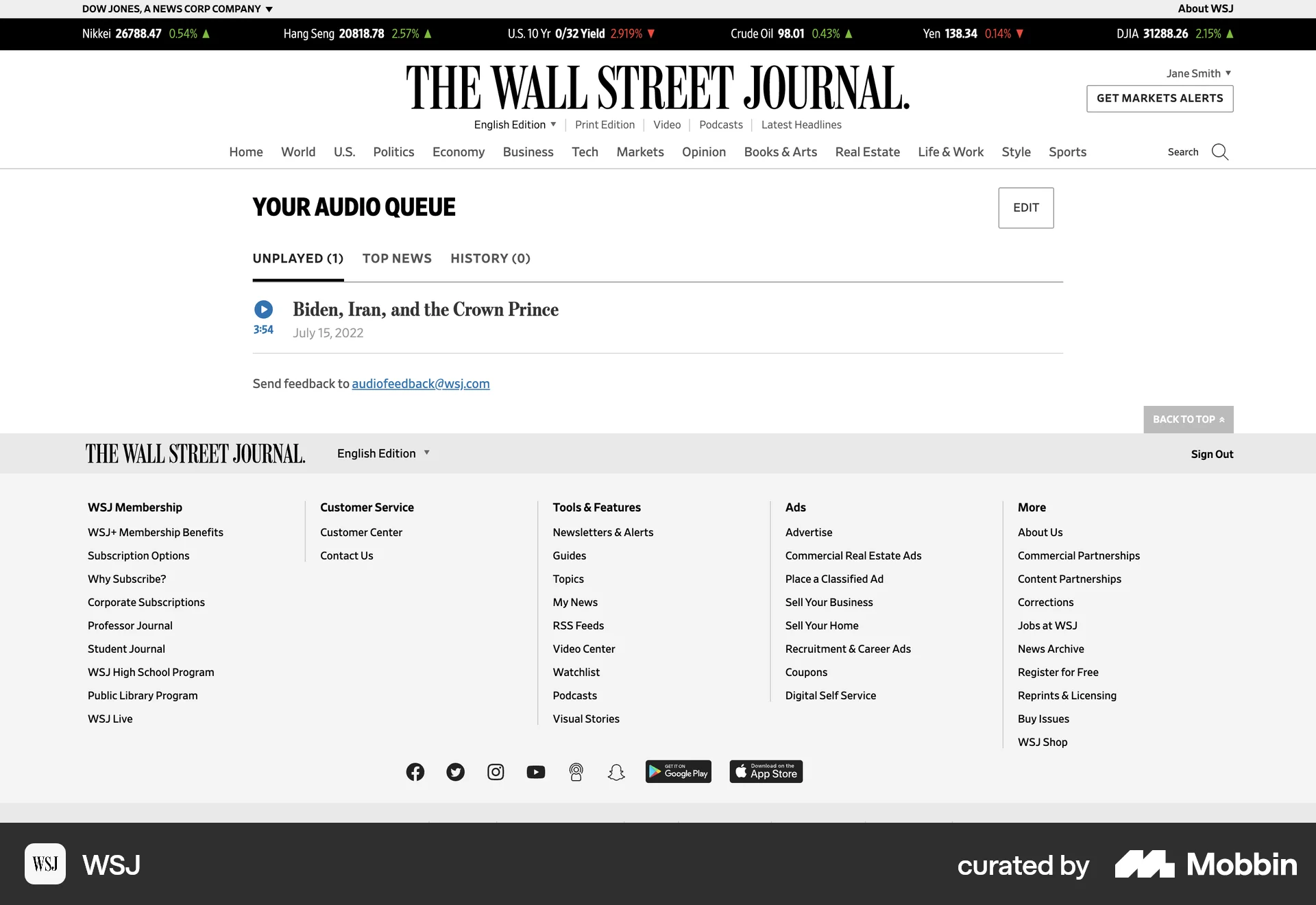Click the EDIT button for the audio queue

1025,208
